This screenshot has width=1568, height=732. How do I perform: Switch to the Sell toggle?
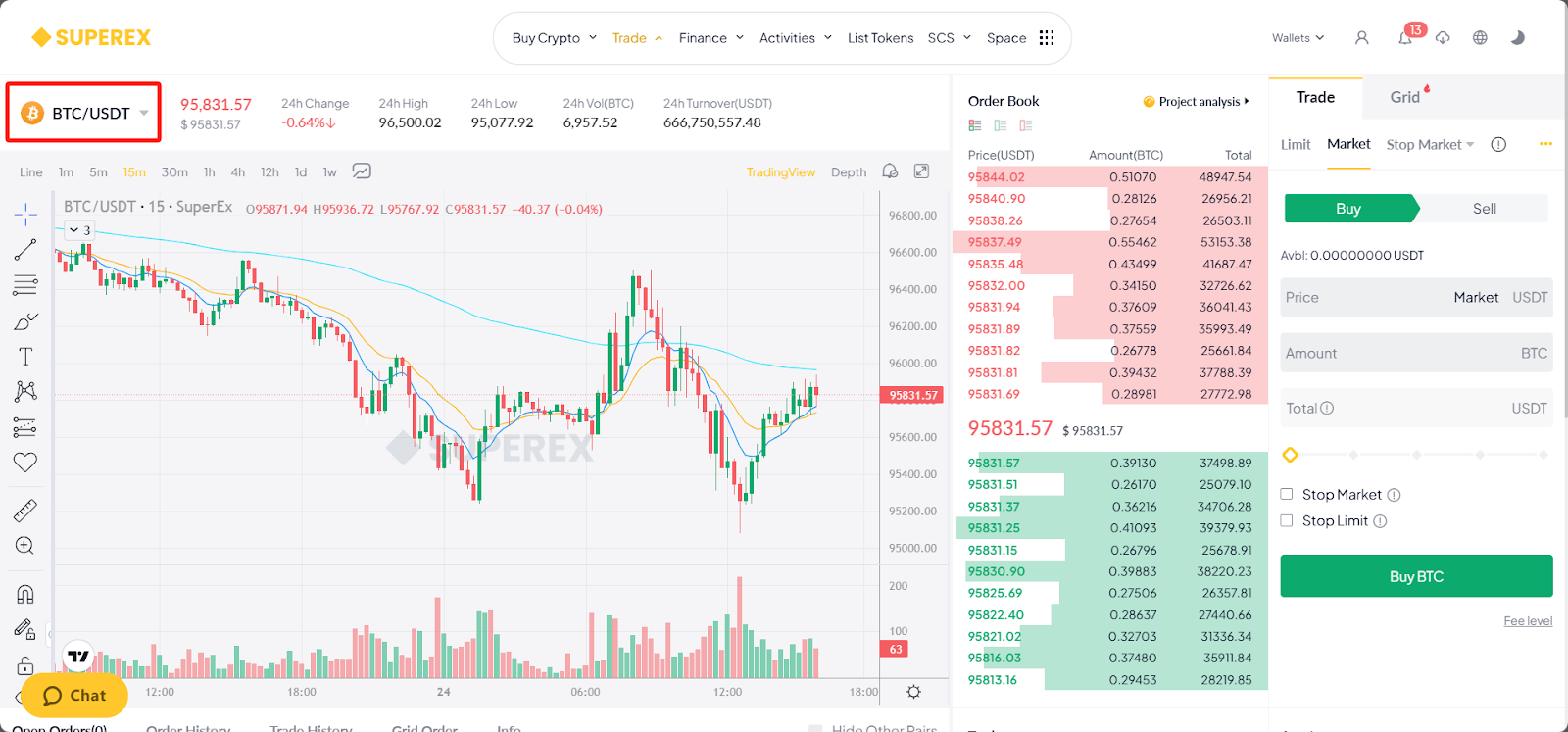(1484, 209)
